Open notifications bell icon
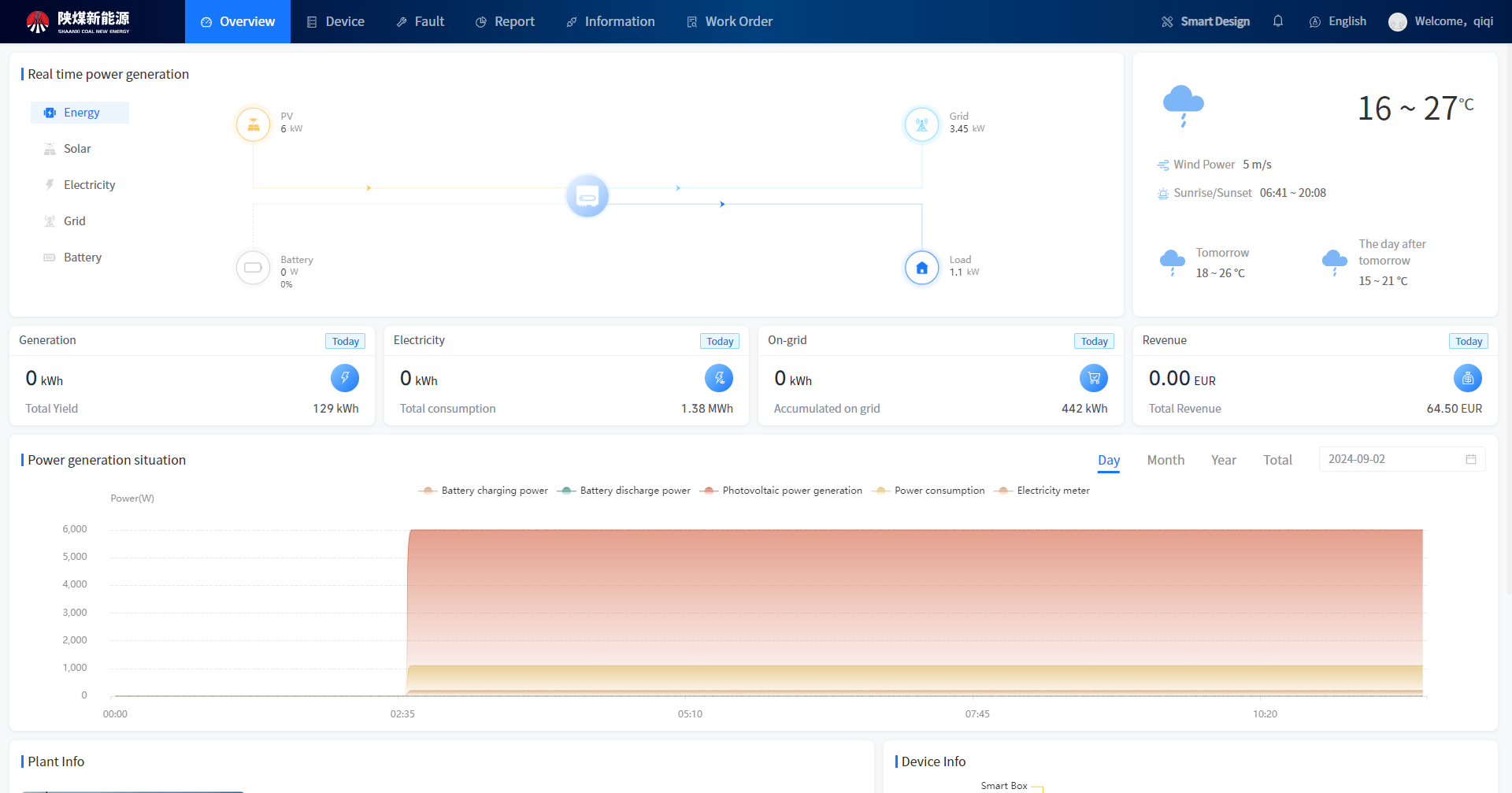 pos(1278,21)
